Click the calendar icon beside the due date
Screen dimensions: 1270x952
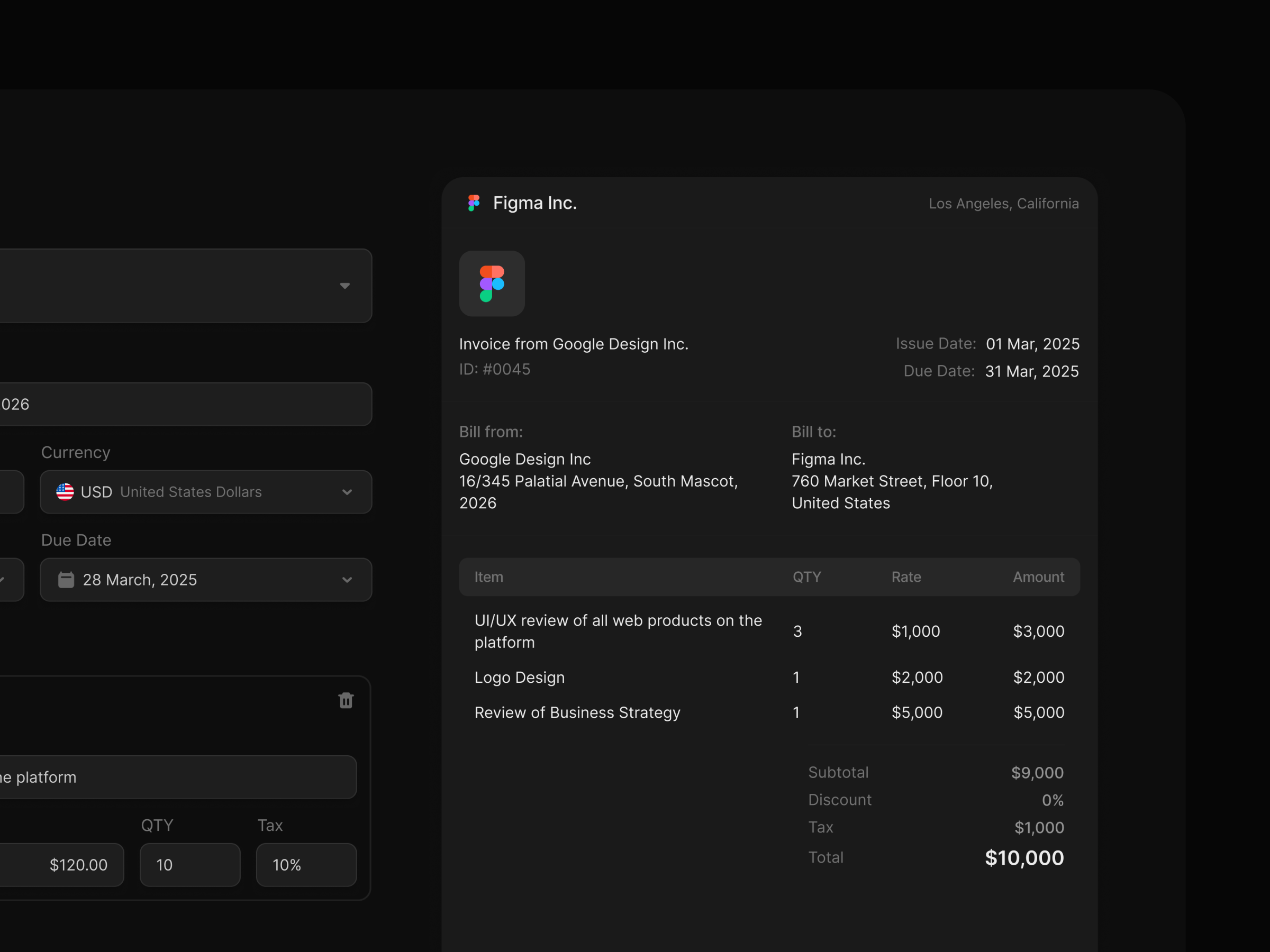[x=66, y=580]
